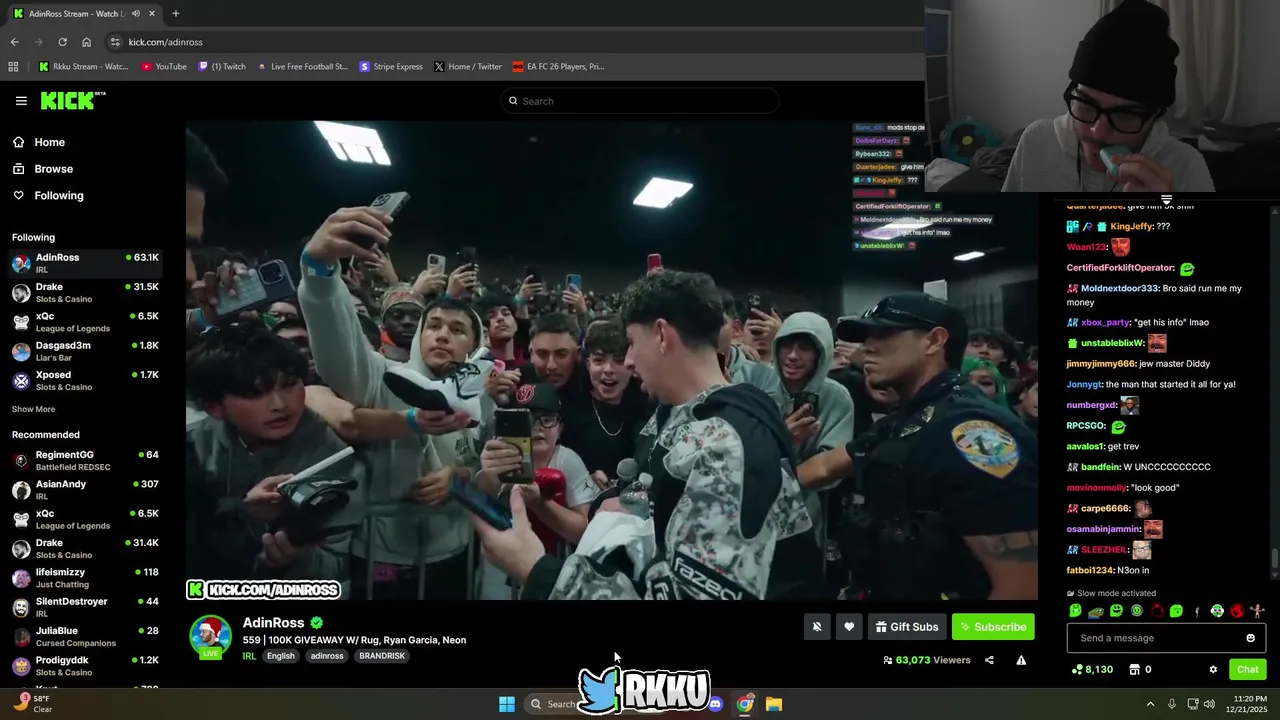Reload the Kick page
This screenshot has width=1280, height=720.
62,42
